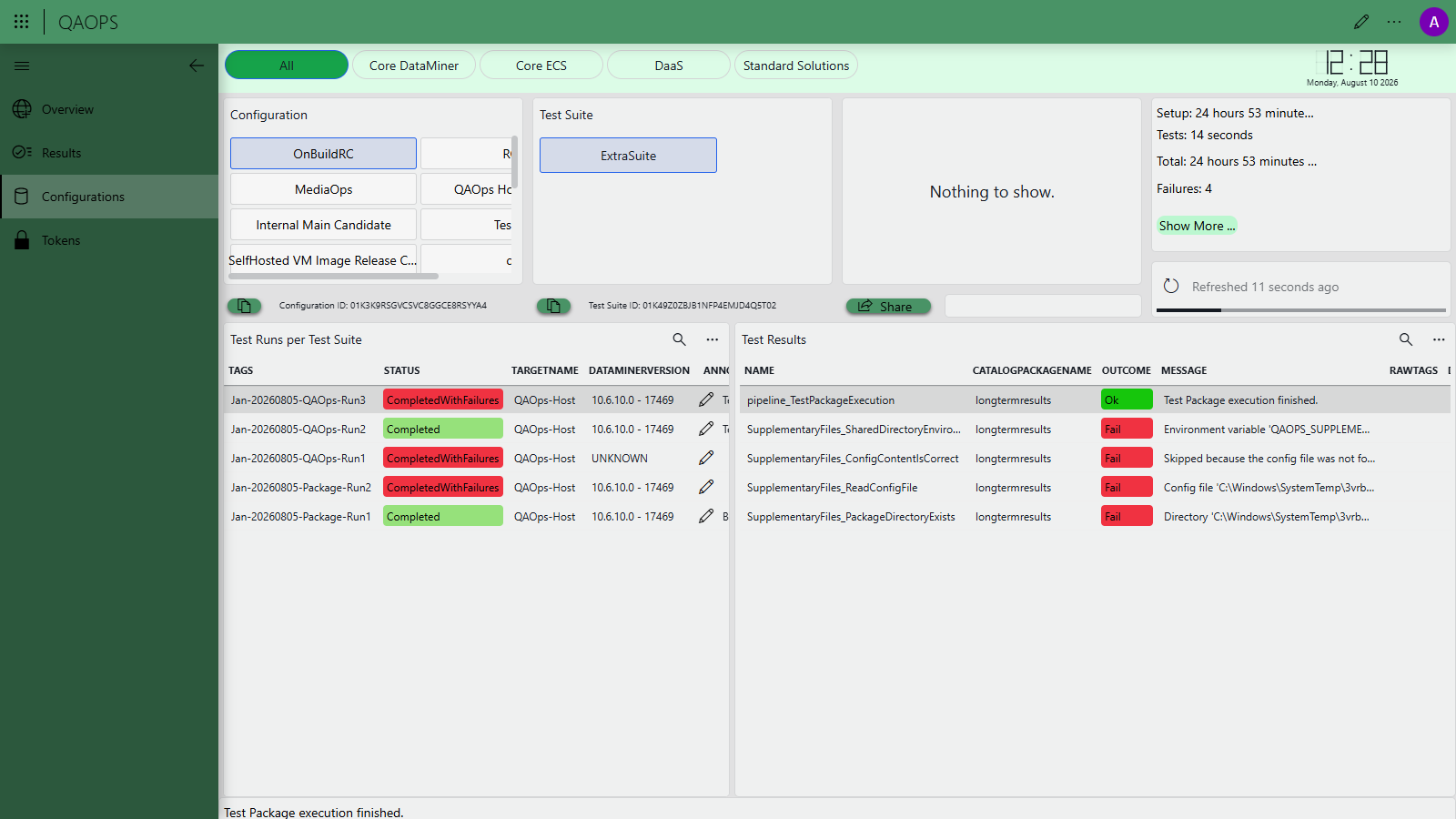Sort by STATUS column header

402,370
